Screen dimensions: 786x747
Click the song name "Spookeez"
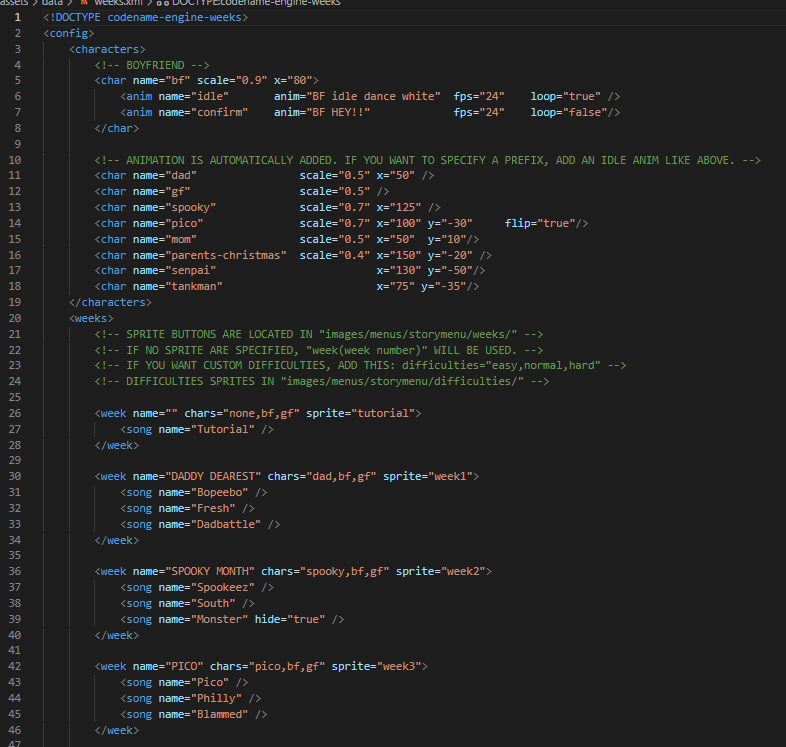click(223, 588)
